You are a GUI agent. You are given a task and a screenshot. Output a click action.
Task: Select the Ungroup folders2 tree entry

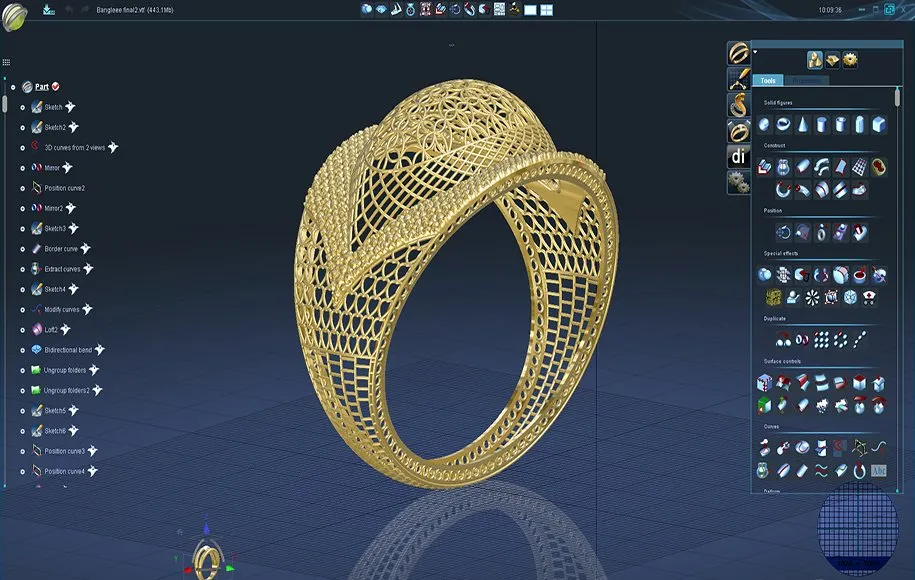[66, 391]
